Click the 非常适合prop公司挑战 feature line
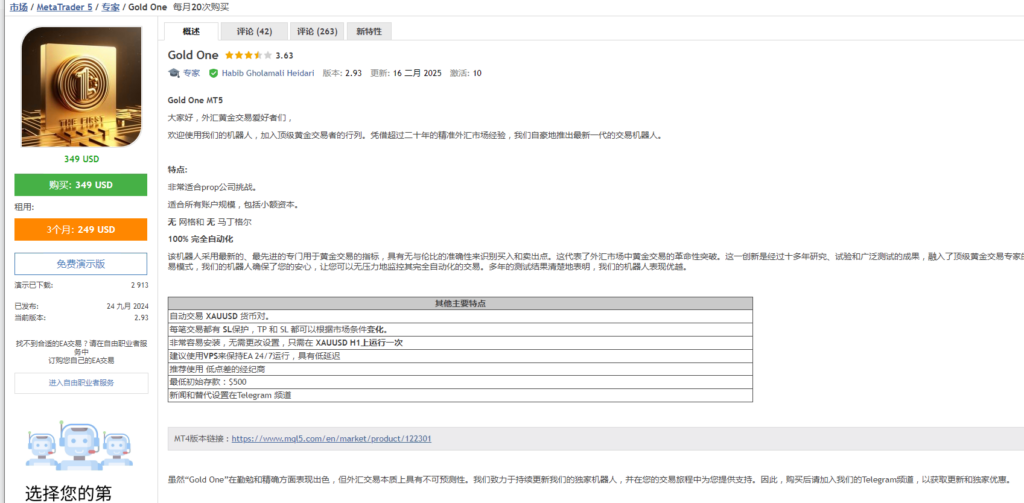 212,187
